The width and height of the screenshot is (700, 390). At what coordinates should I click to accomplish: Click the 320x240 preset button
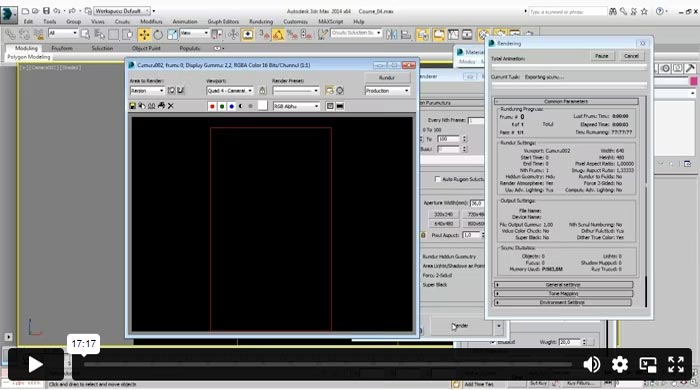click(443, 215)
